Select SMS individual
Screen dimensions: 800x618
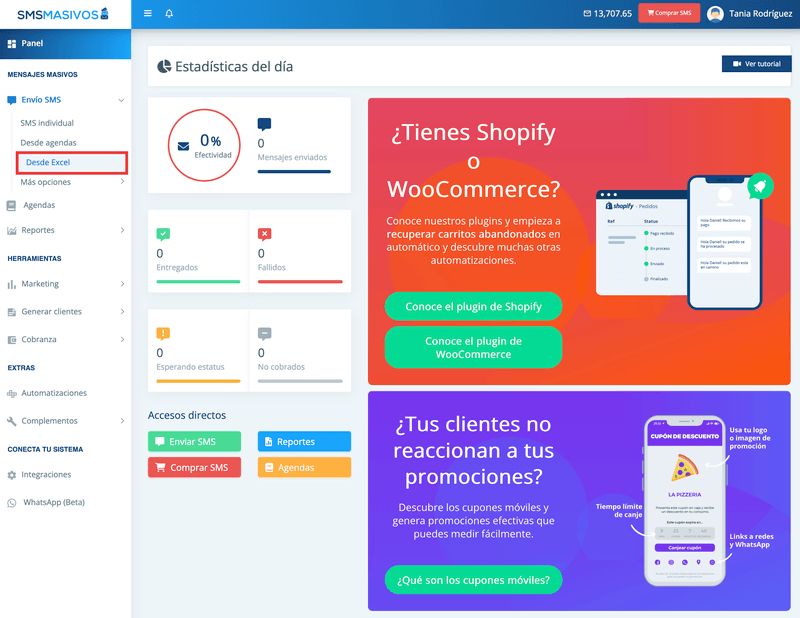(47, 123)
